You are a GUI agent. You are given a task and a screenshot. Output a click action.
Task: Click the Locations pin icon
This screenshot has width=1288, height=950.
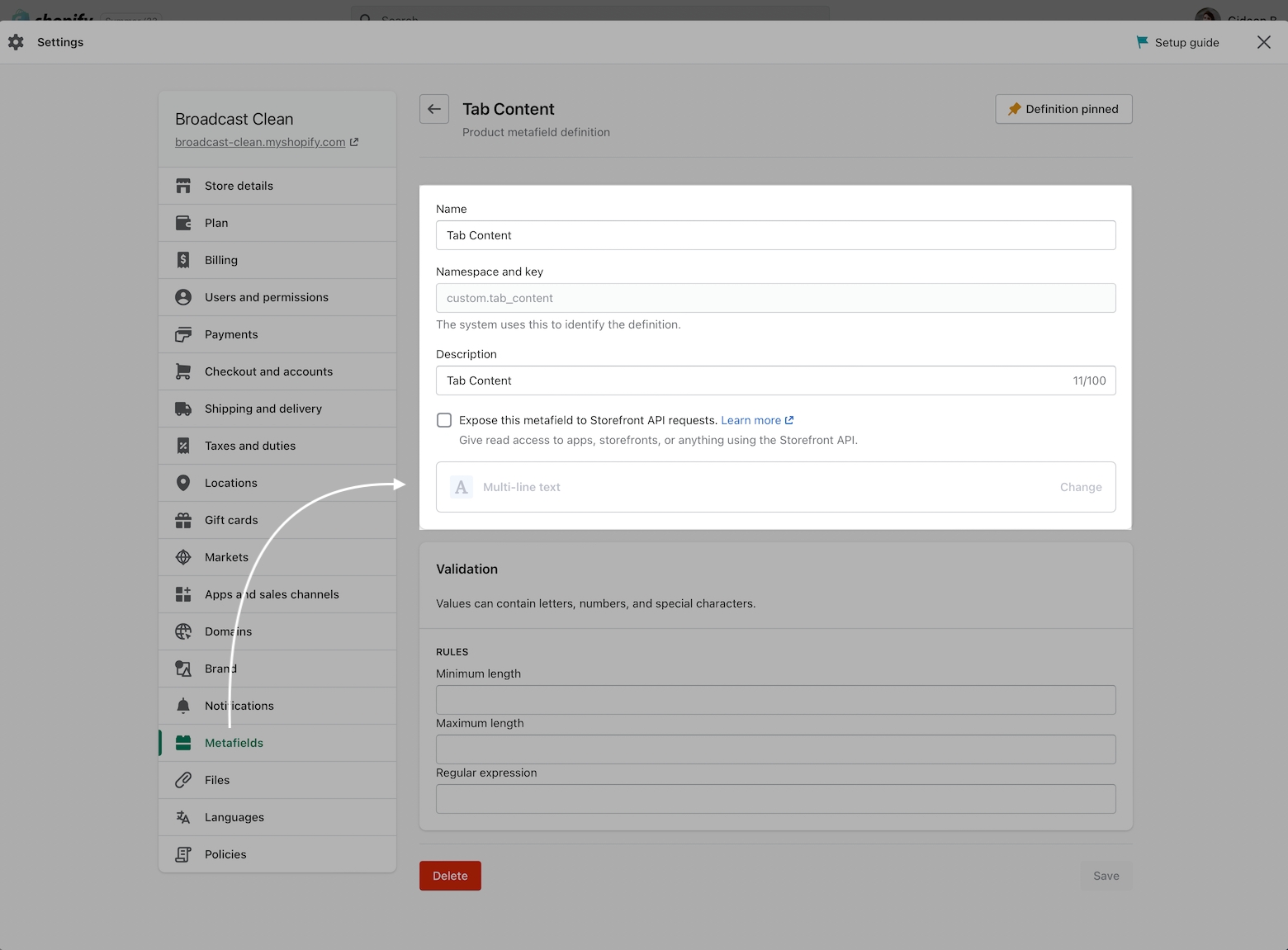pyautogui.click(x=183, y=483)
